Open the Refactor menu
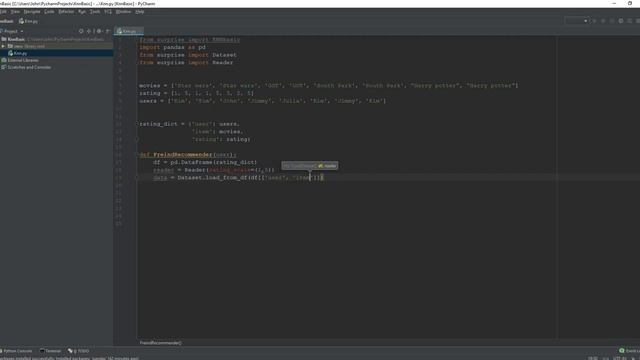The width and height of the screenshot is (640, 360). pyautogui.click(x=66, y=12)
